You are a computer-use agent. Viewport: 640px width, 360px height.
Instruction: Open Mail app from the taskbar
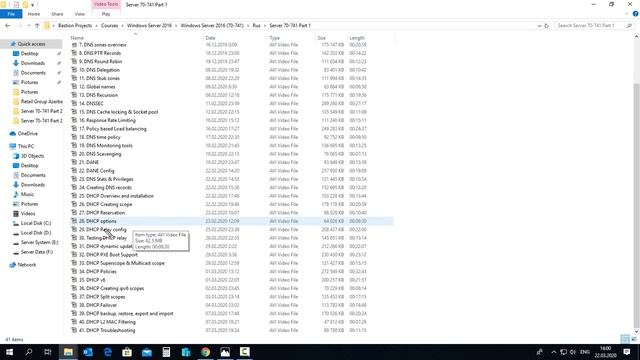click(147, 352)
